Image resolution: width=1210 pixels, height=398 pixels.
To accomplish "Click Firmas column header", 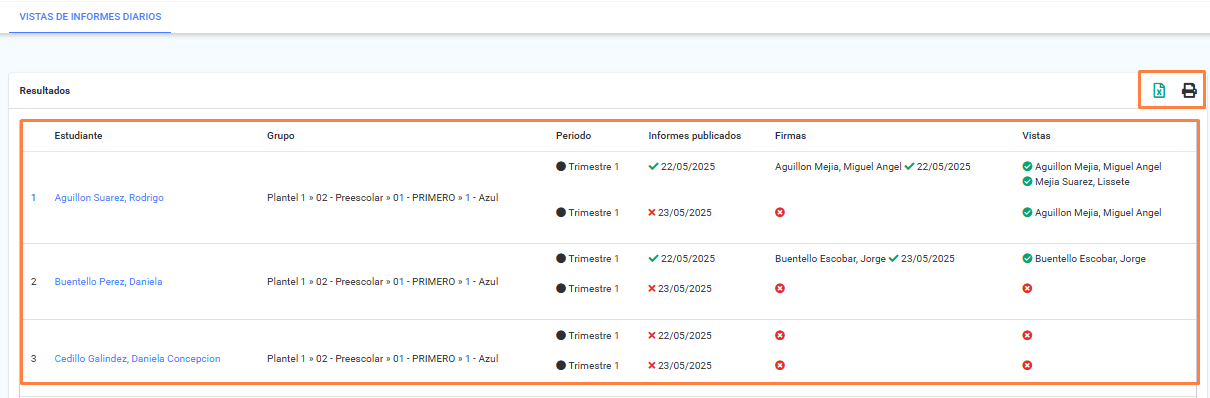I will 790,135.
